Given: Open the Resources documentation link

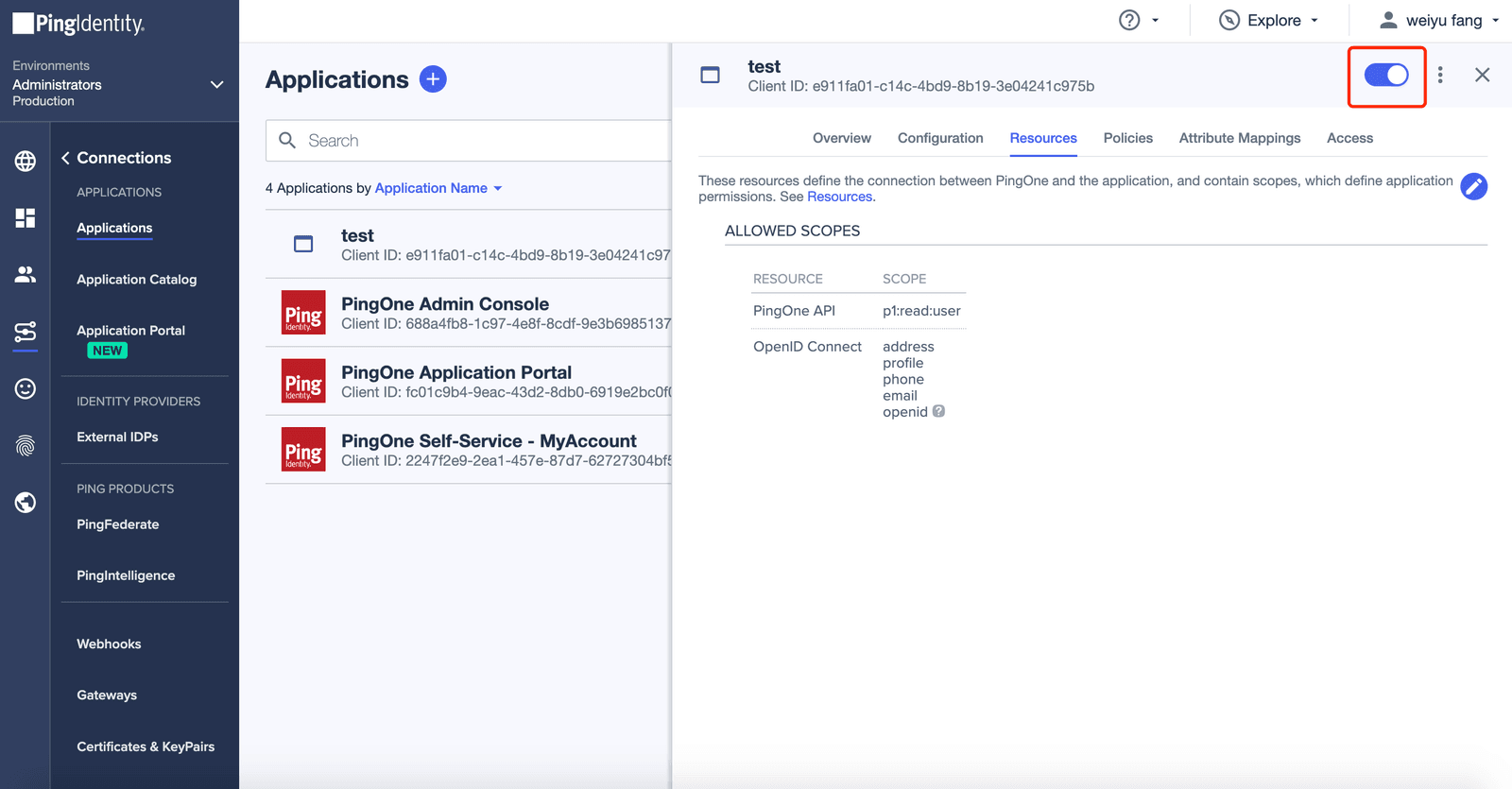Looking at the screenshot, I should [839, 197].
